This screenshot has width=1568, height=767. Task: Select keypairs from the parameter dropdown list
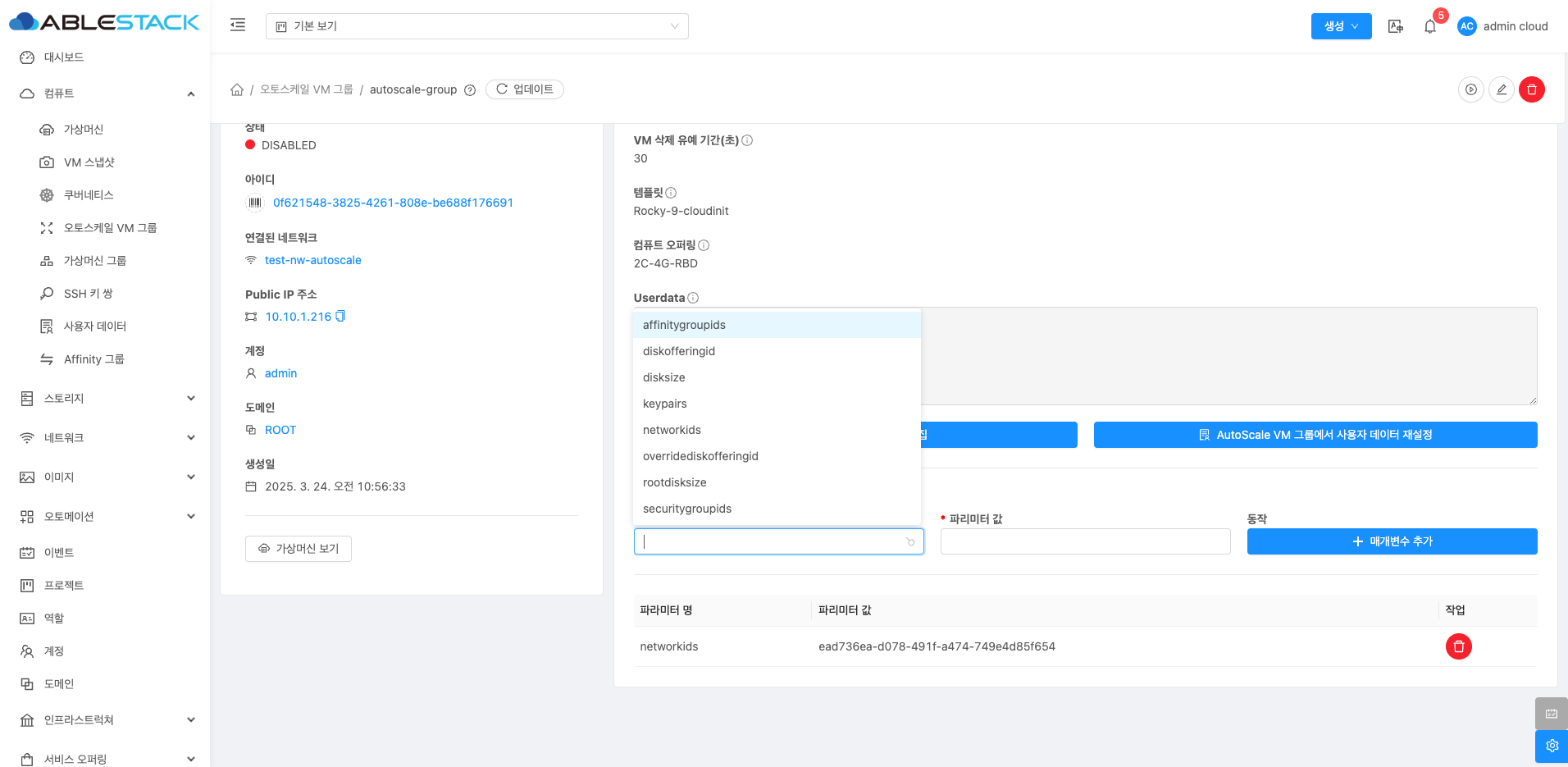coord(665,404)
